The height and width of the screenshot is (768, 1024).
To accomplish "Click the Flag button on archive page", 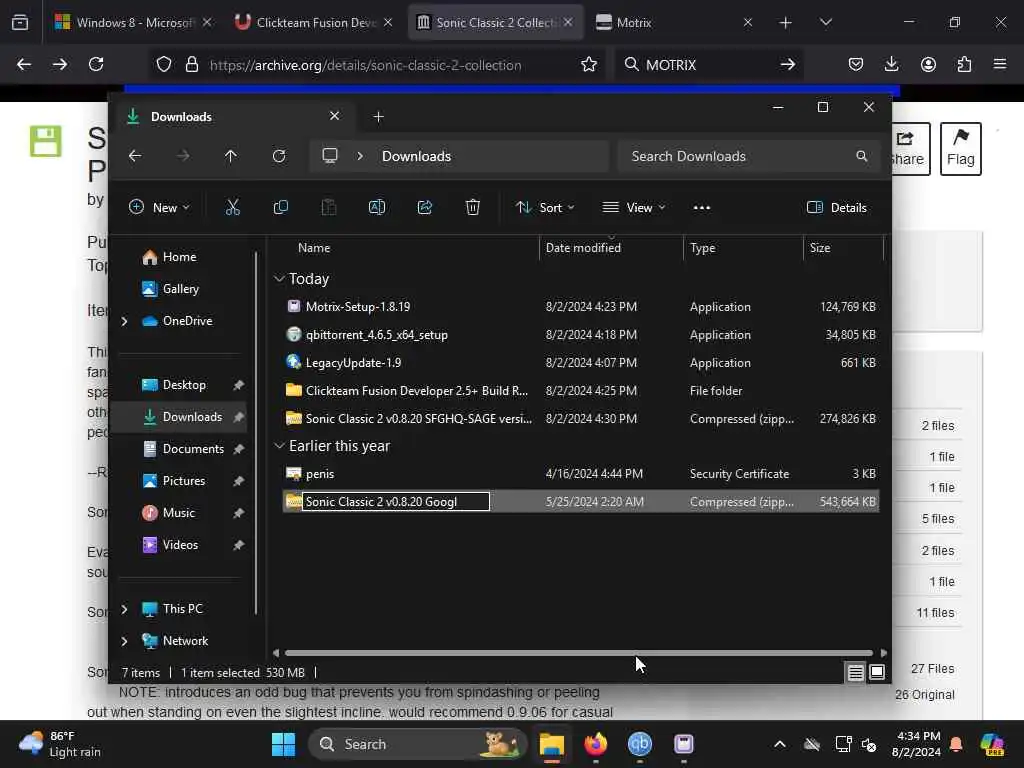I will [x=961, y=149].
